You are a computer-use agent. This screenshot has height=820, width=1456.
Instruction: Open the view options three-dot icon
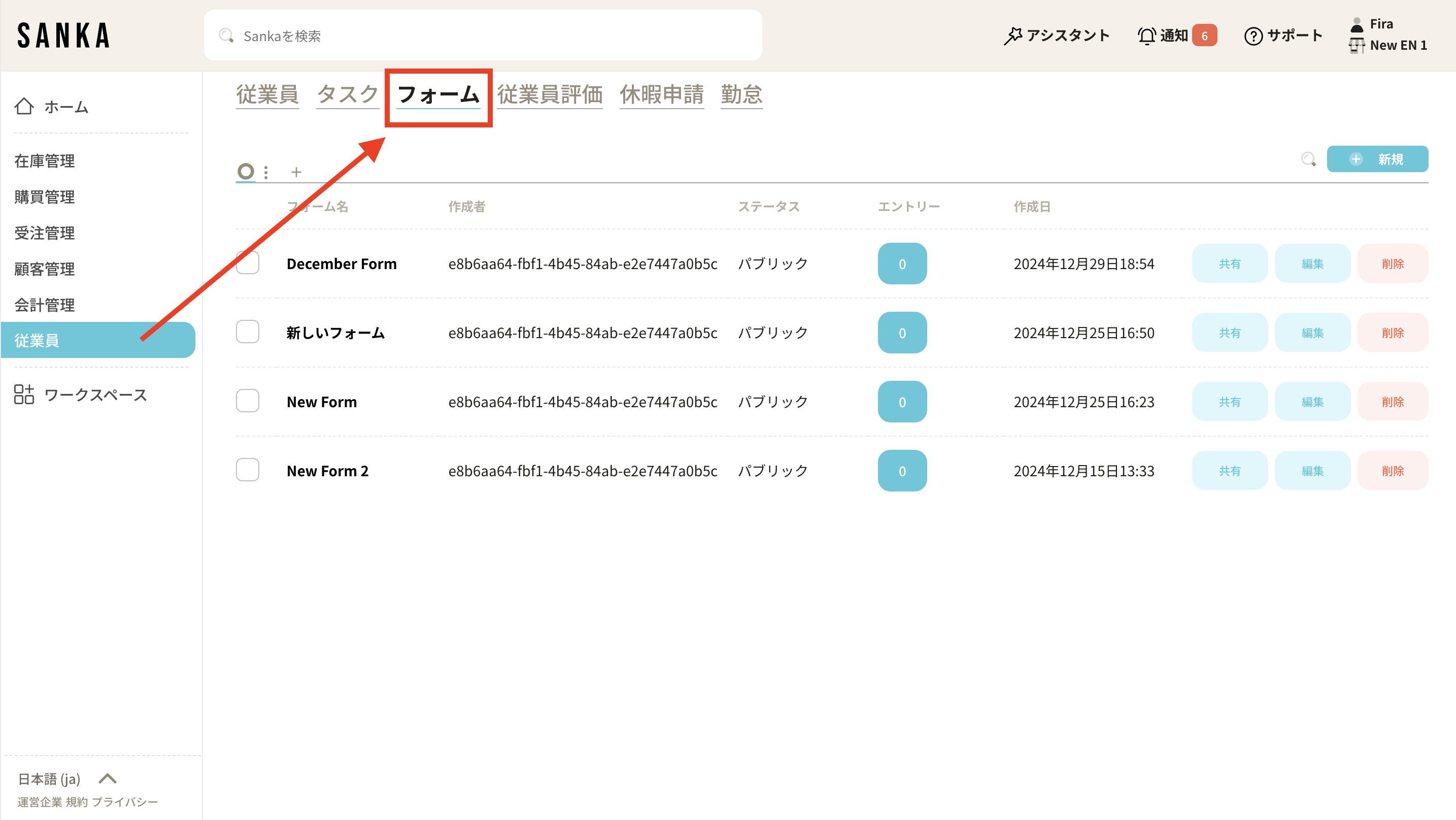pos(265,172)
